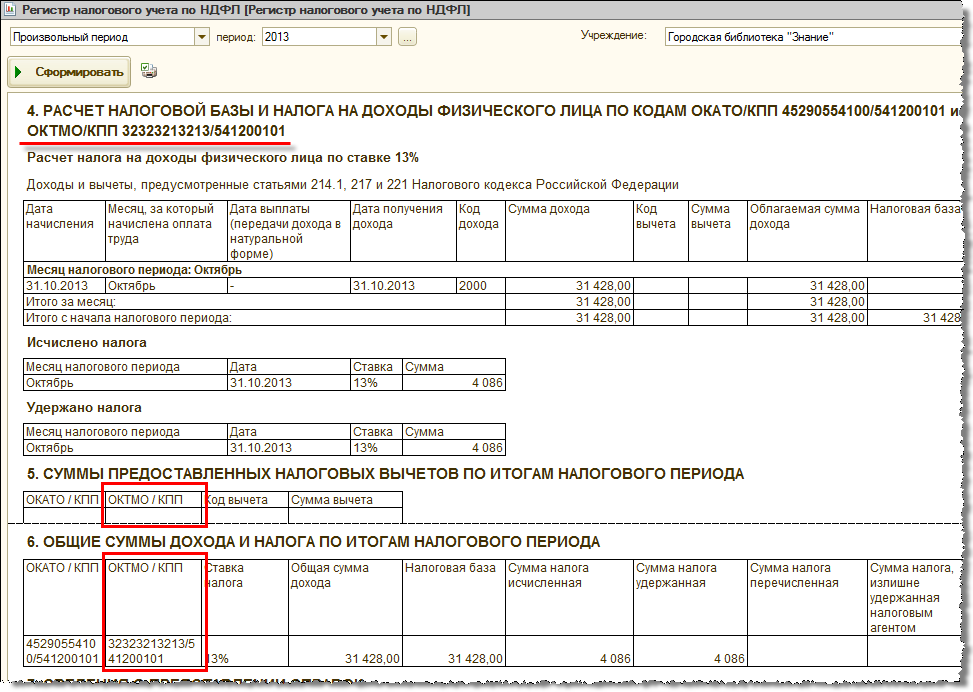Click the Код вычета column header in income table
The width and height of the screenshot is (973, 692).
[x=660, y=230]
